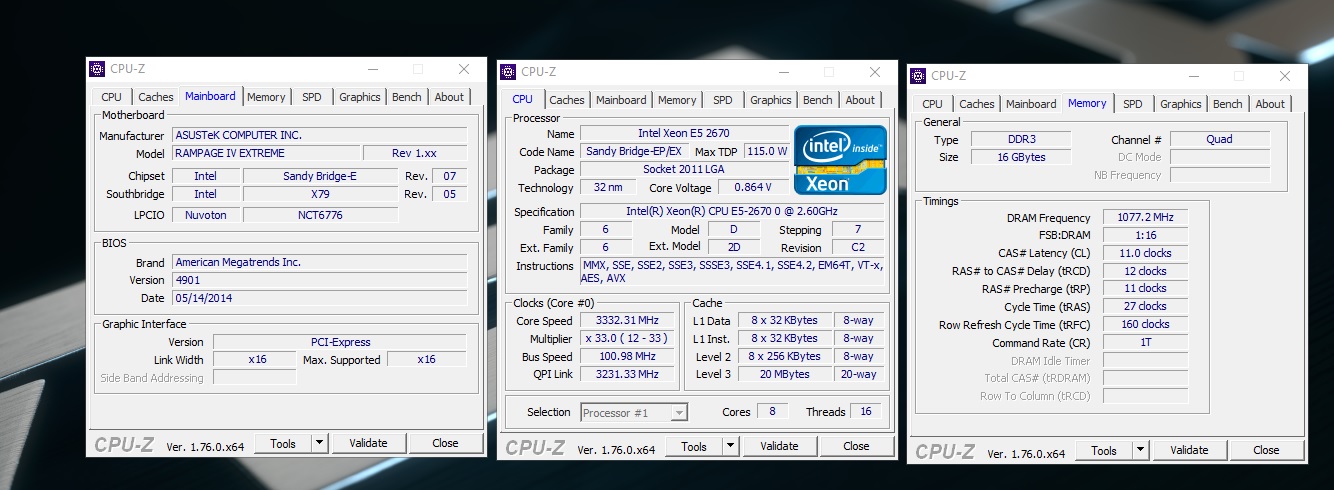Click the Intel Xeon logo in CPU window
1334x490 pixels.
pos(840,160)
